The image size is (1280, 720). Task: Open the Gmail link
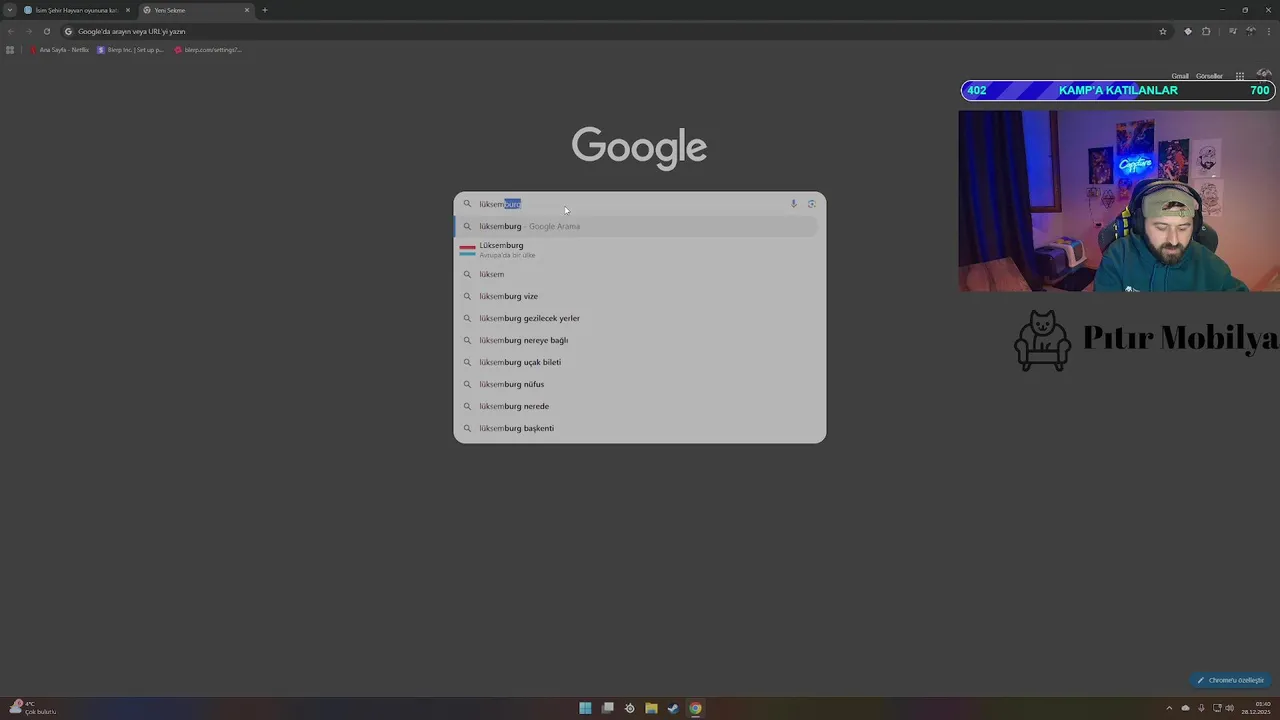[1180, 76]
